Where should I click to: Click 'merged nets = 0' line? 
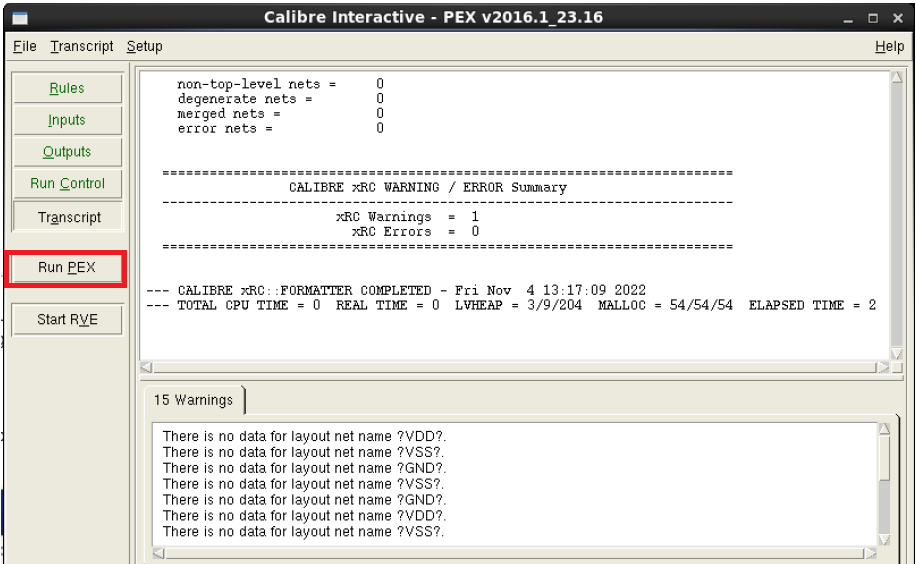pos(280,113)
